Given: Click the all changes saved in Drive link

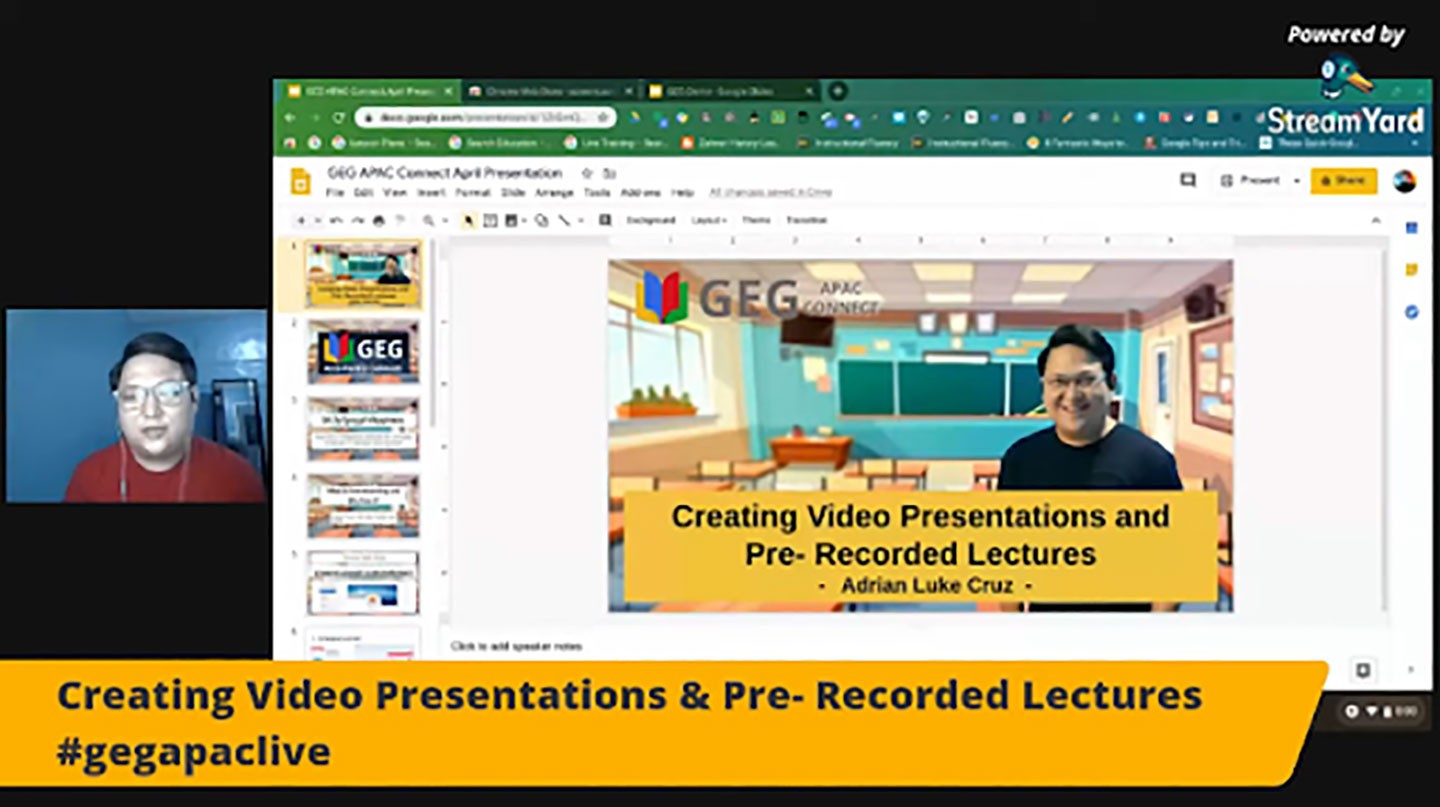Looking at the screenshot, I should coord(770,192).
